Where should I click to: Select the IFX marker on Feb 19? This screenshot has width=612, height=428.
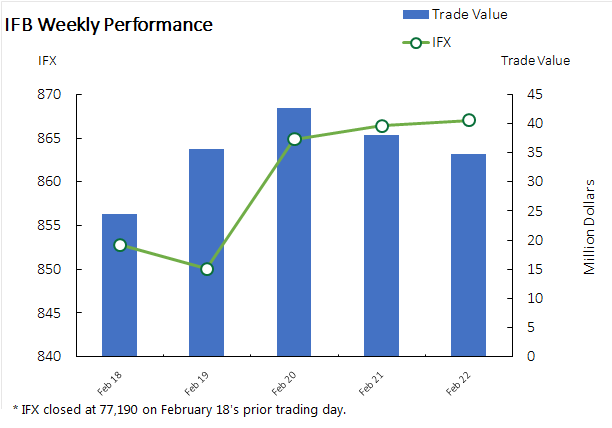pos(207,269)
